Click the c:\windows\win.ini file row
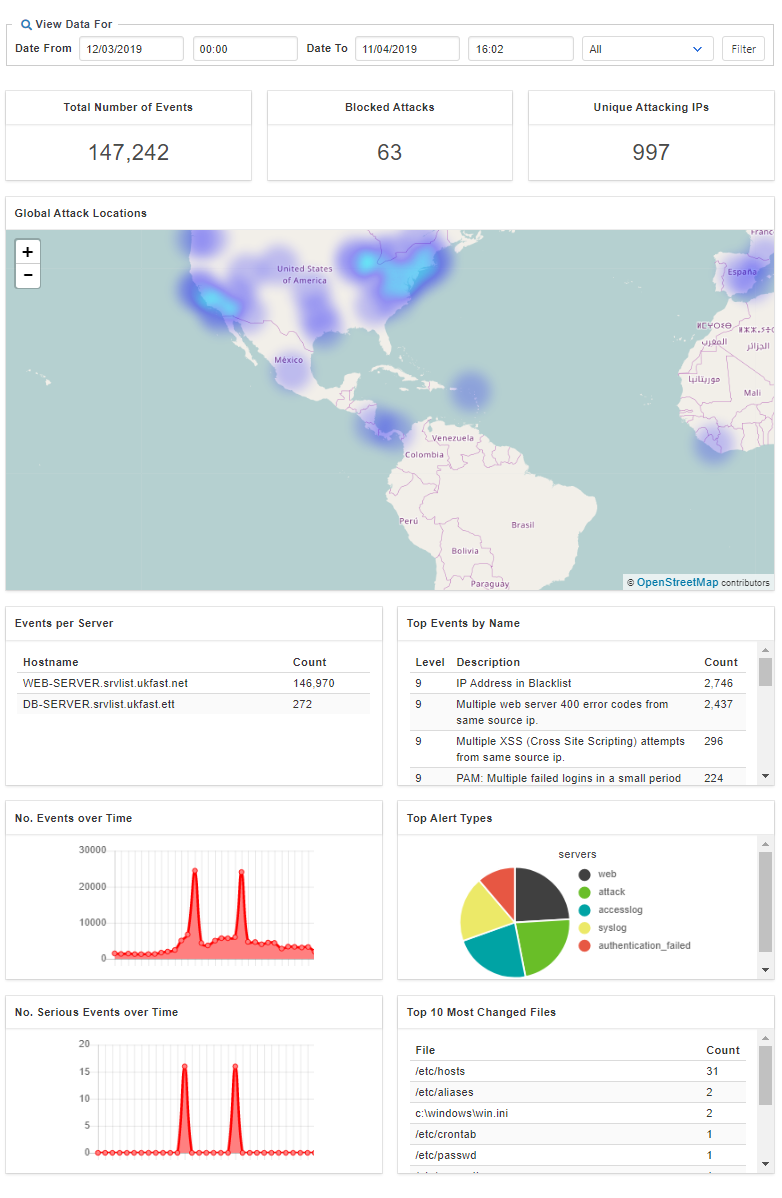 pyautogui.click(x=579, y=1113)
